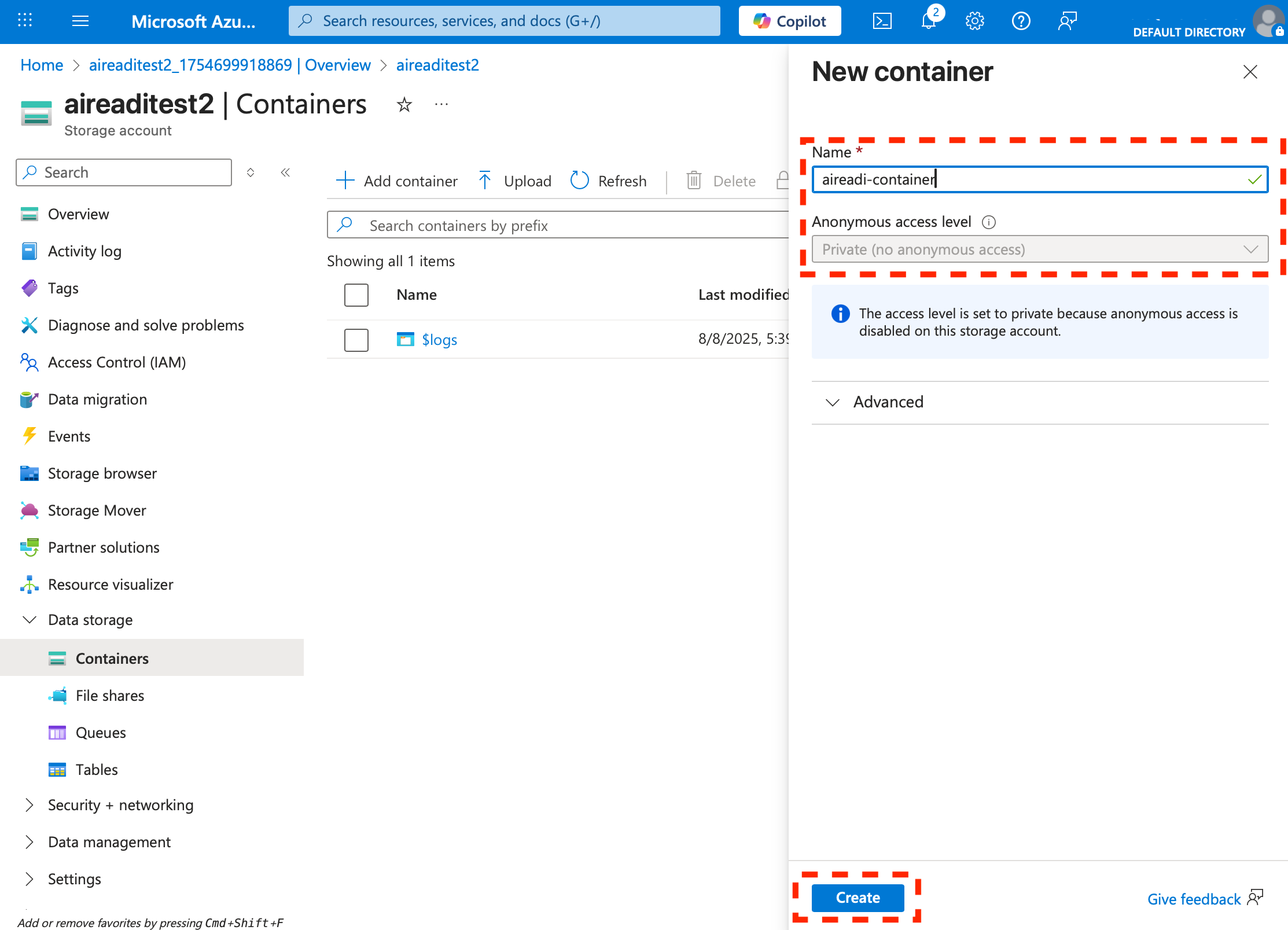The image size is (1288, 930).
Task: Open Anonymous access level dropdown
Action: pos(1039,249)
